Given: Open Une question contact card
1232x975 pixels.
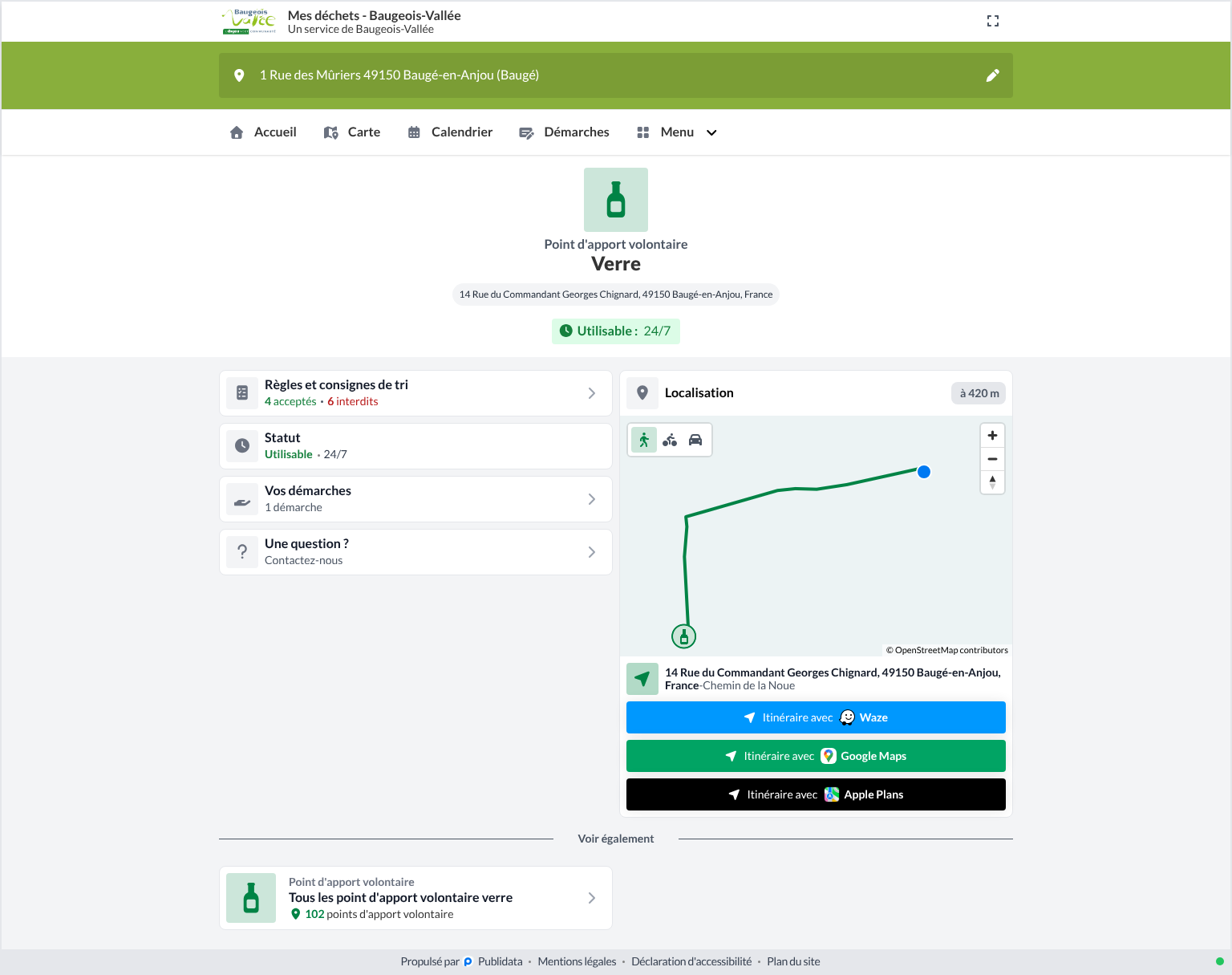Looking at the screenshot, I should (415, 552).
